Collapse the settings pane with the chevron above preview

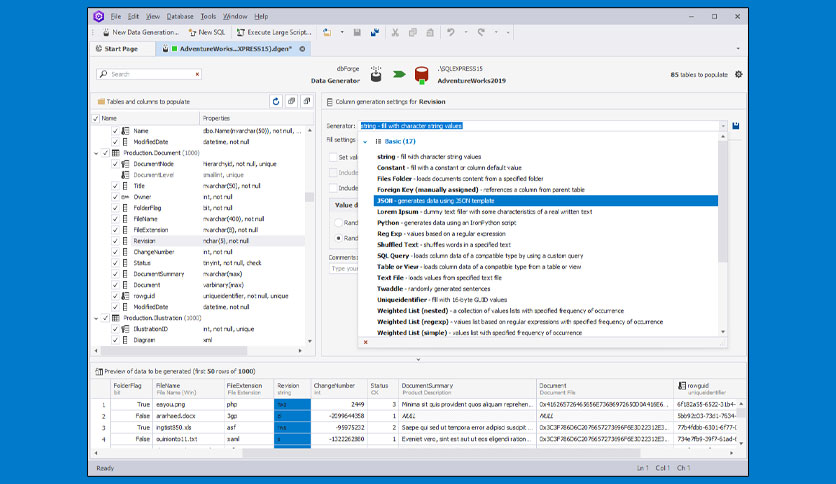[419, 360]
